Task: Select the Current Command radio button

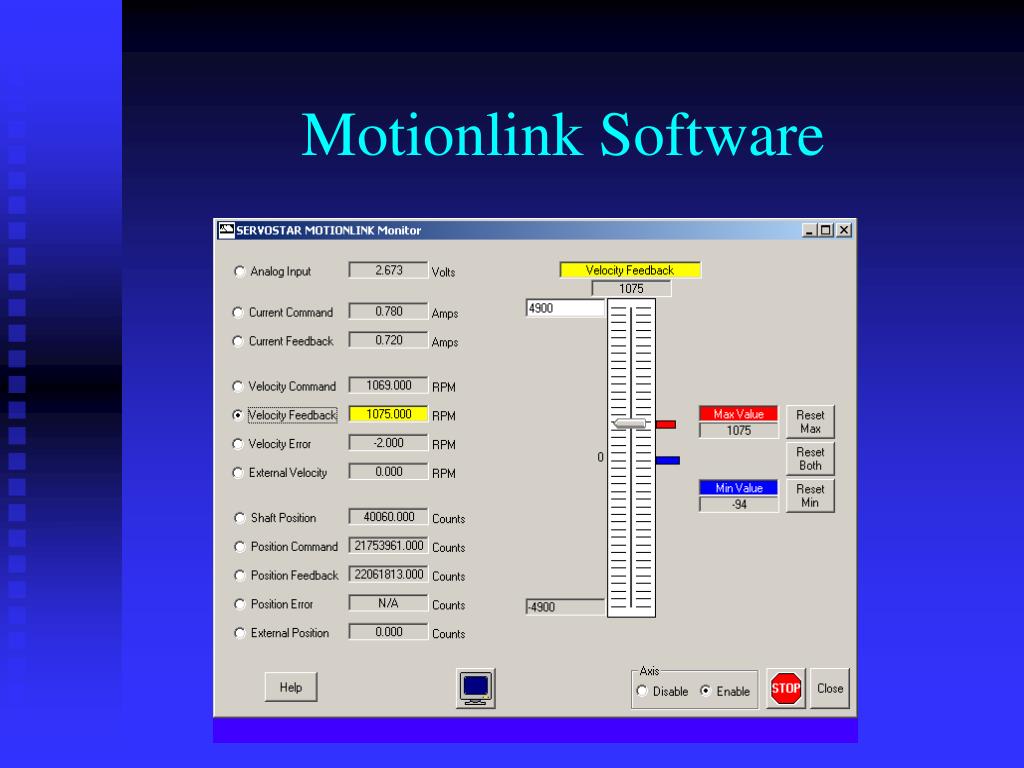Action: tap(238, 313)
